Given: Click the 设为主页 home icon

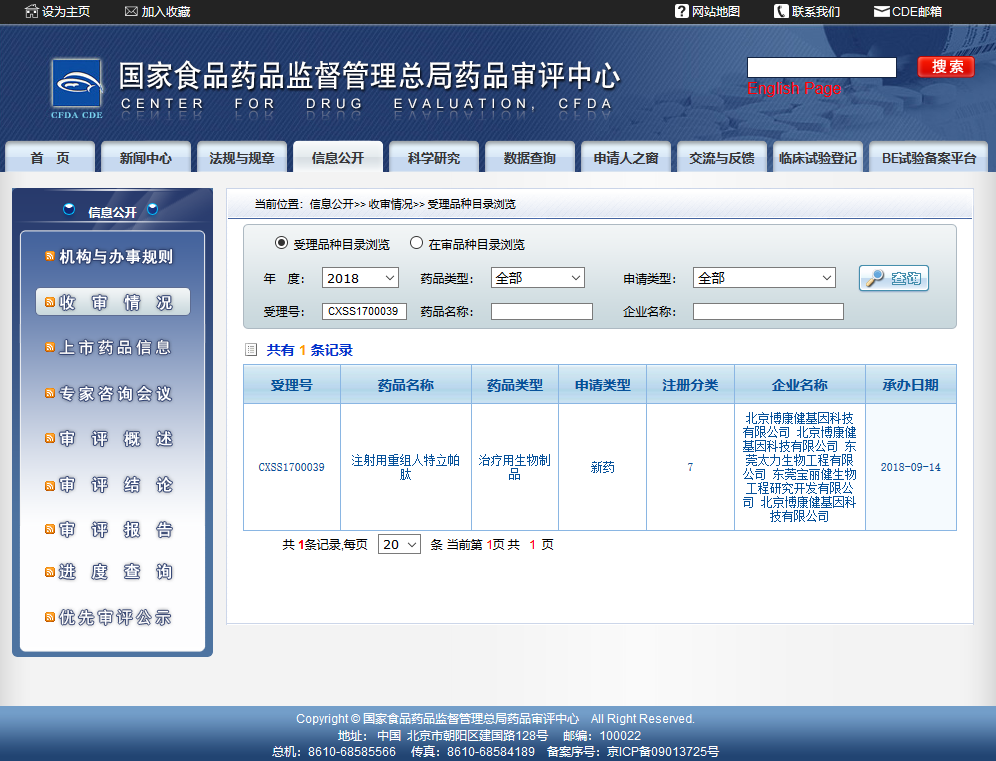Looking at the screenshot, I should (32, 11).
